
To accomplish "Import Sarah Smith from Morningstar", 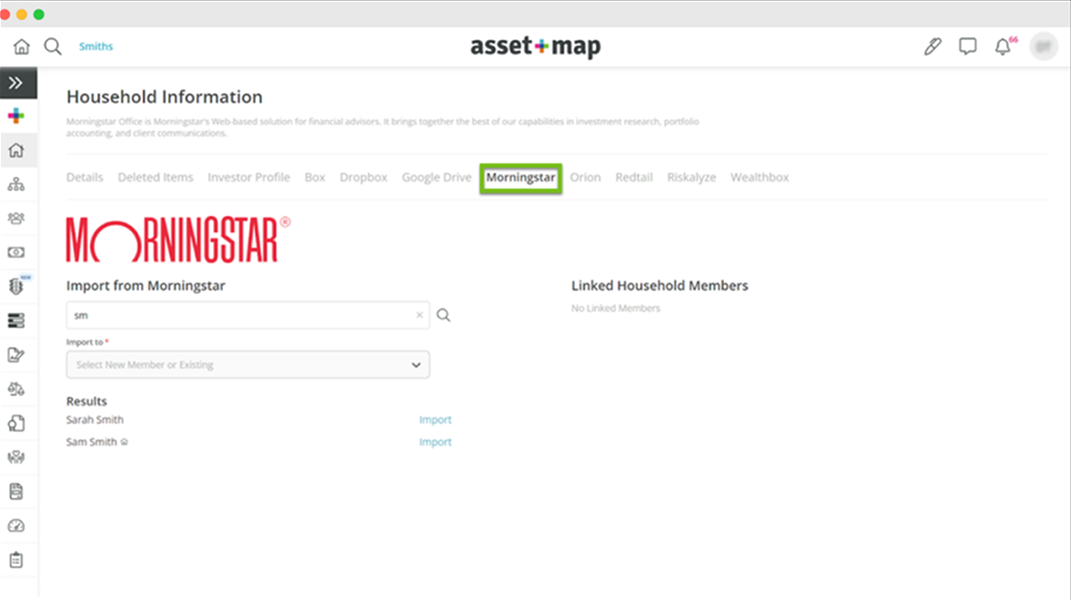I will (435, 420).
